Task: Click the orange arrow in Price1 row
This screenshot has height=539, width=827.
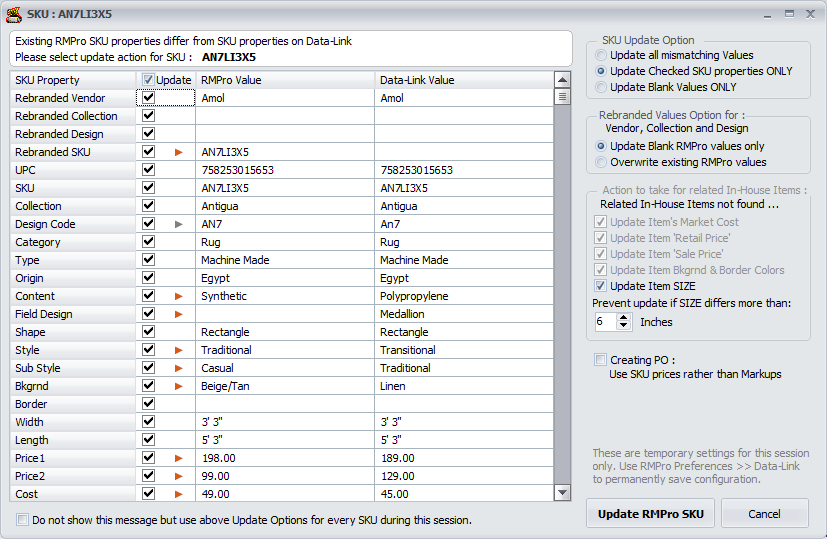Action: click(179, 458)
